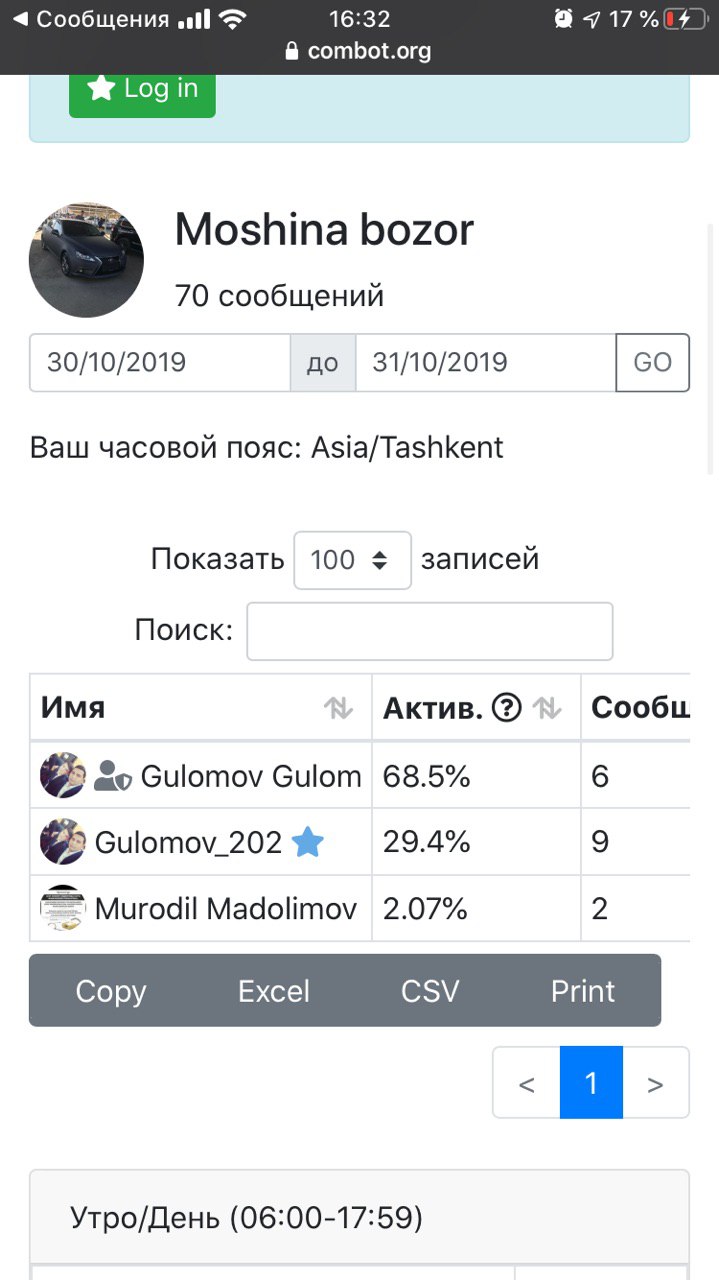
Task: Tap the Activity help question mark icon
Action: coord(508,709)
